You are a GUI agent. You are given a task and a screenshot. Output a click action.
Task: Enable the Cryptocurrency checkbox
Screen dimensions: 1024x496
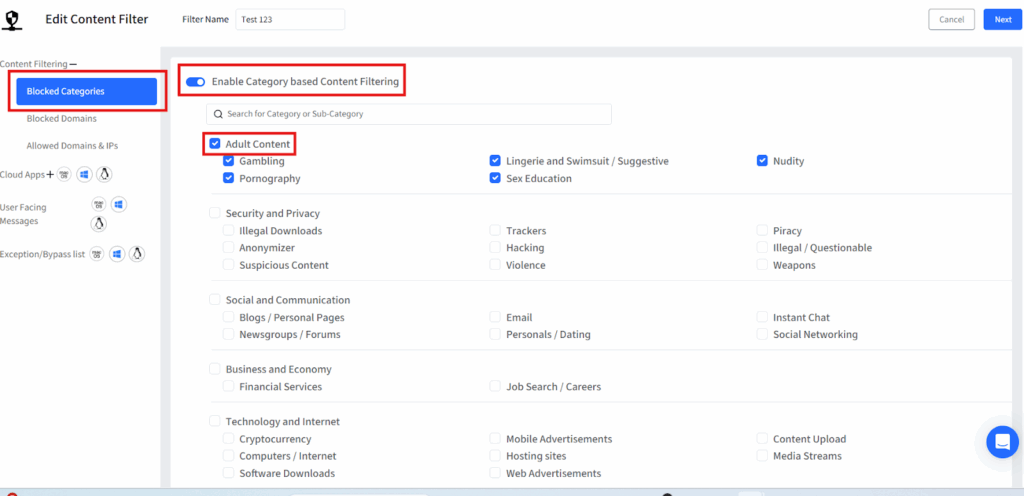point(229,439)
